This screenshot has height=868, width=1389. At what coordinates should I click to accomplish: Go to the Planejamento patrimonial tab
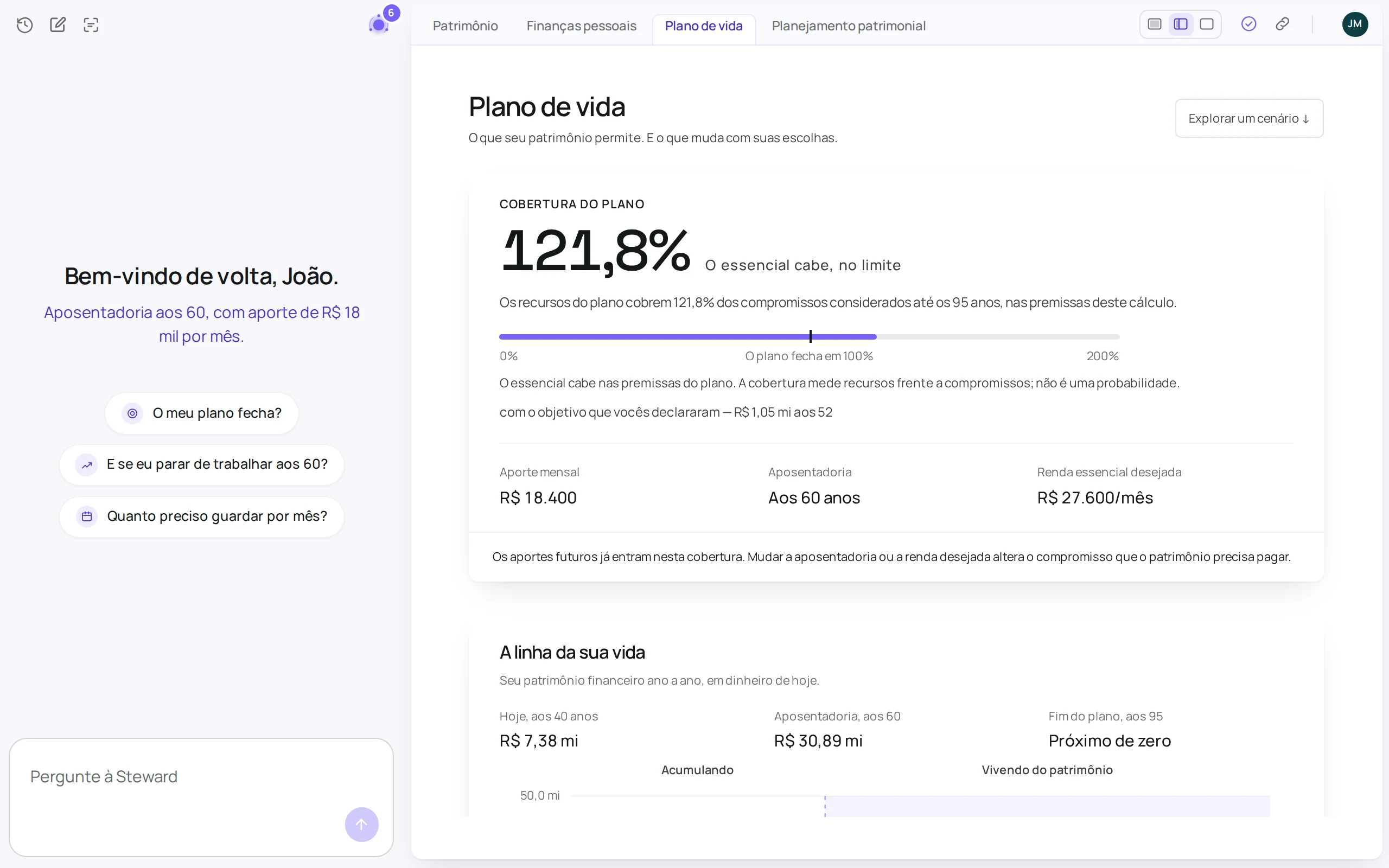point(849,26)
